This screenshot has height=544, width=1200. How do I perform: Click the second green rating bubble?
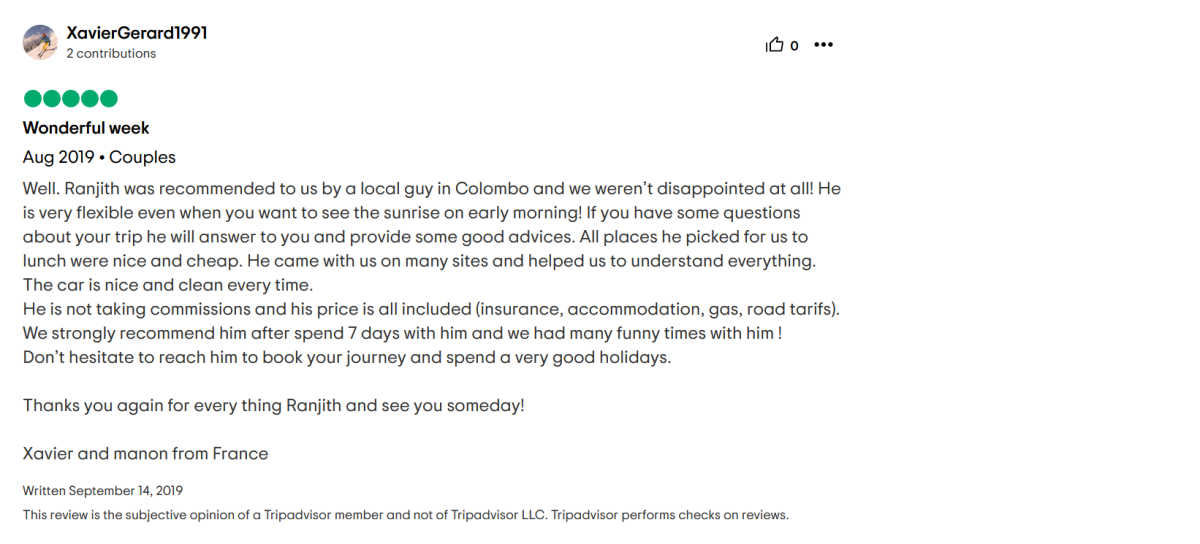(51, 98)
